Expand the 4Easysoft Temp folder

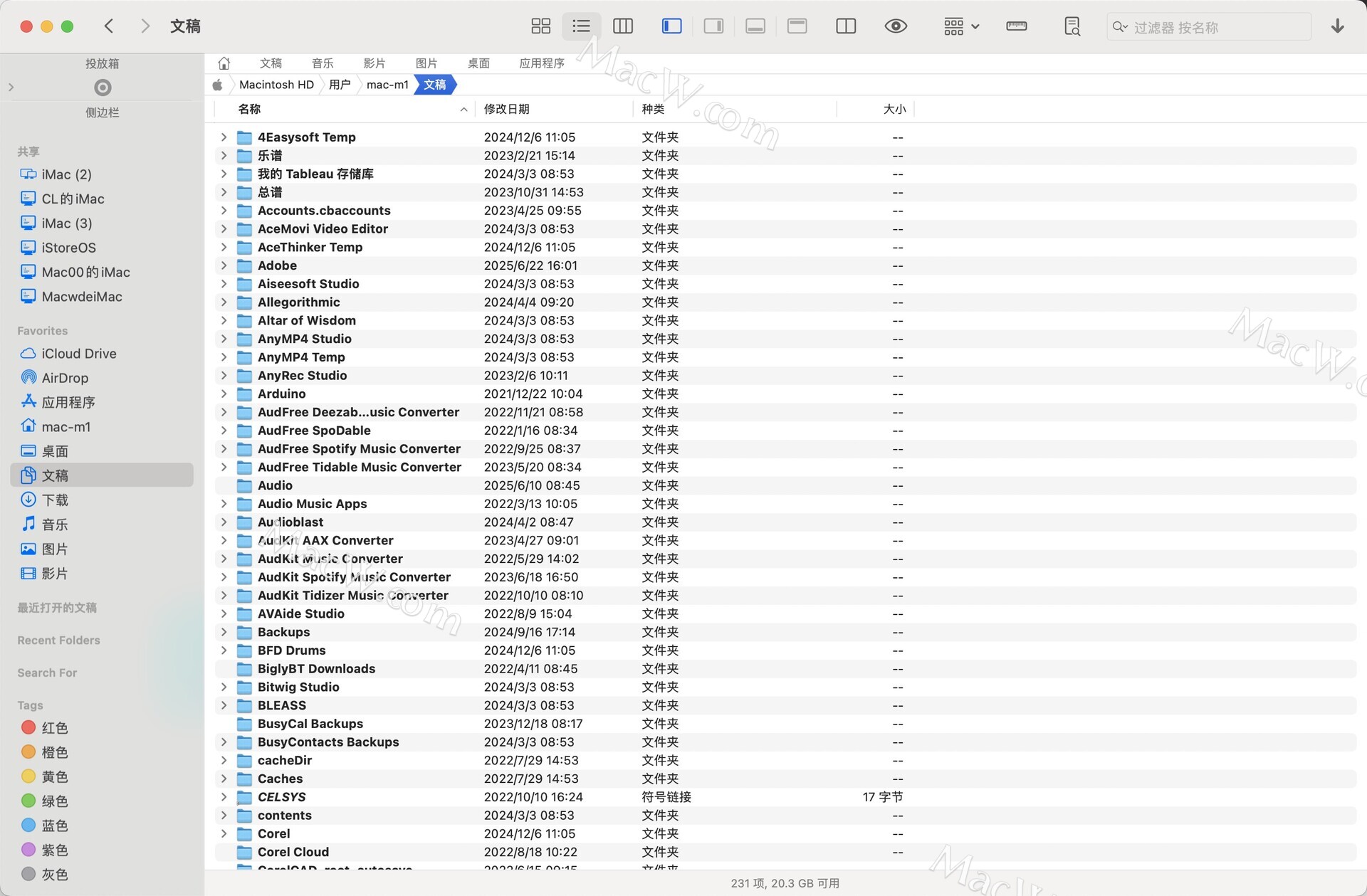tap(224, 137)
